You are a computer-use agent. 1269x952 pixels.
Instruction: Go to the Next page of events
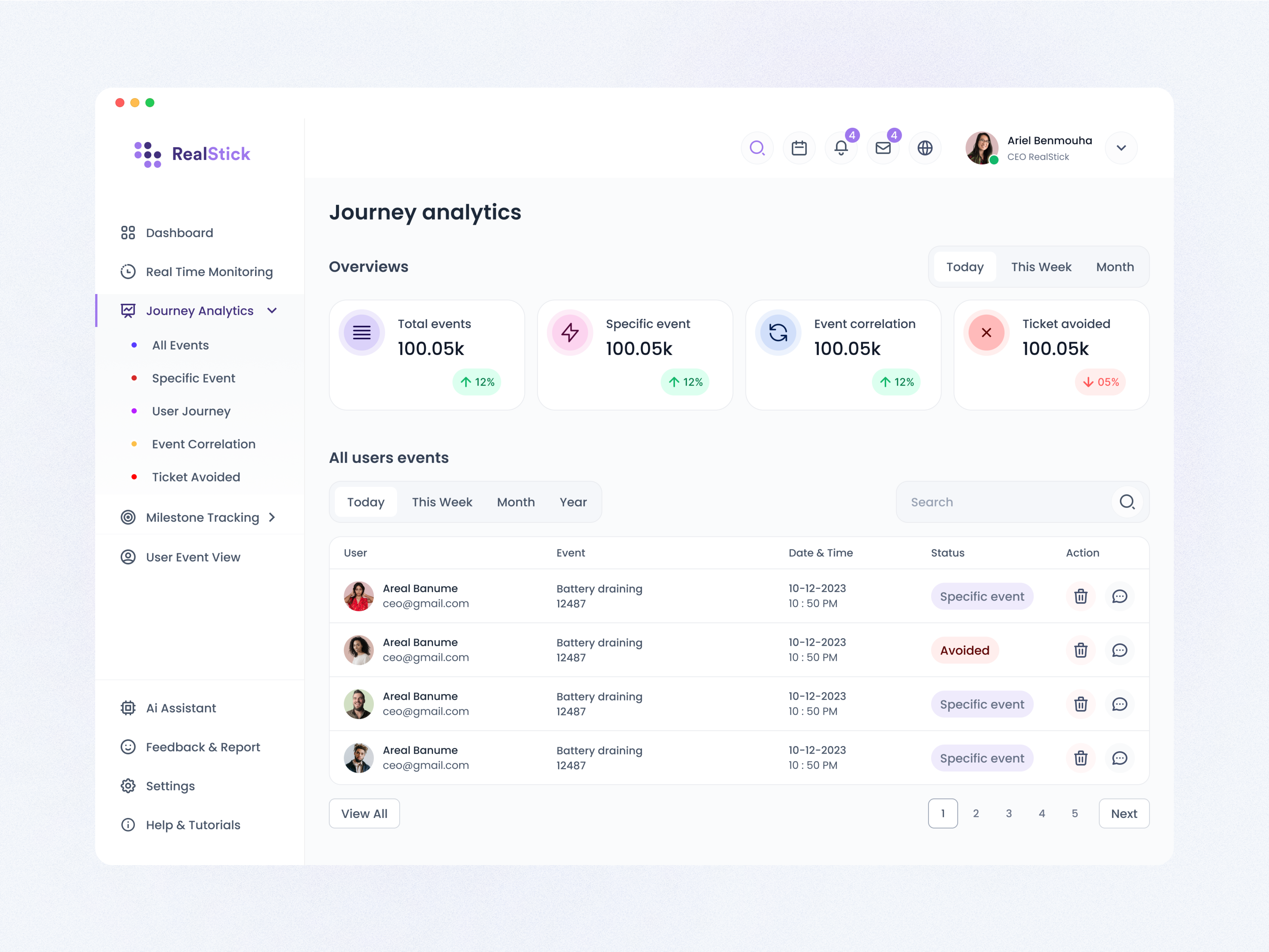point(1123,813)
